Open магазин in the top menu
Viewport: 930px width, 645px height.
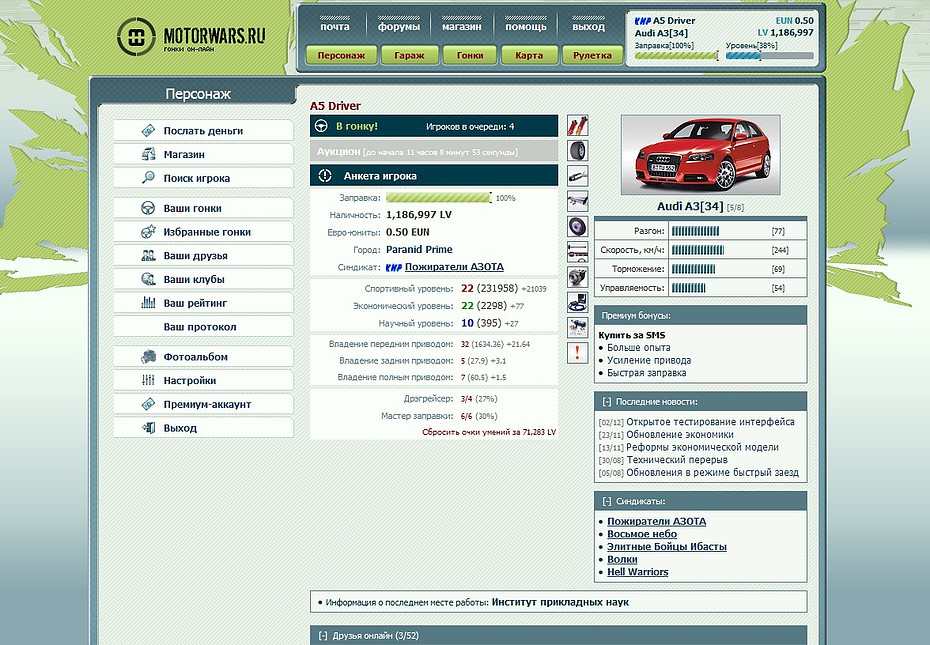(461, 26)
